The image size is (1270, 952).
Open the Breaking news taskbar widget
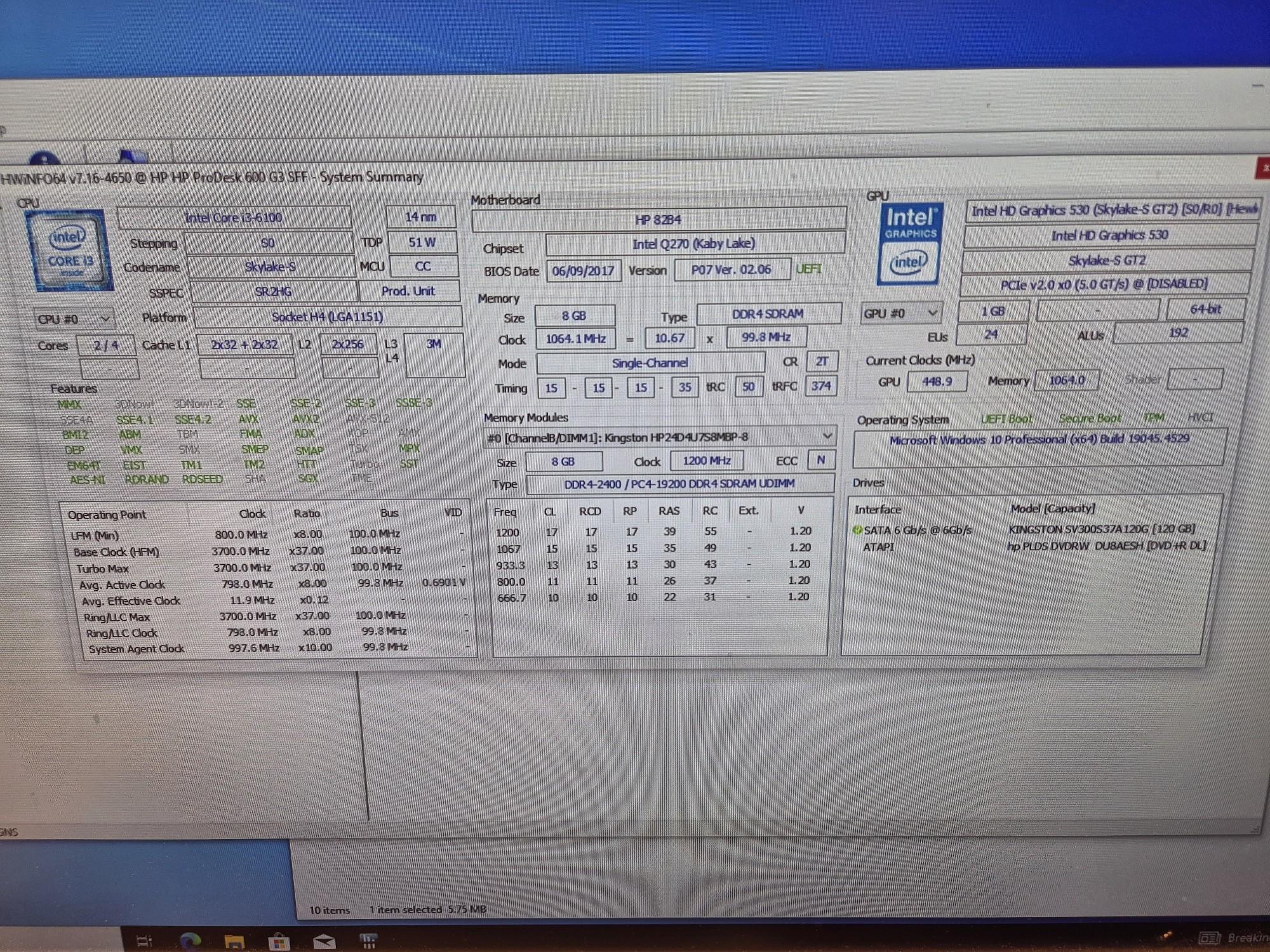(1233, 937)
